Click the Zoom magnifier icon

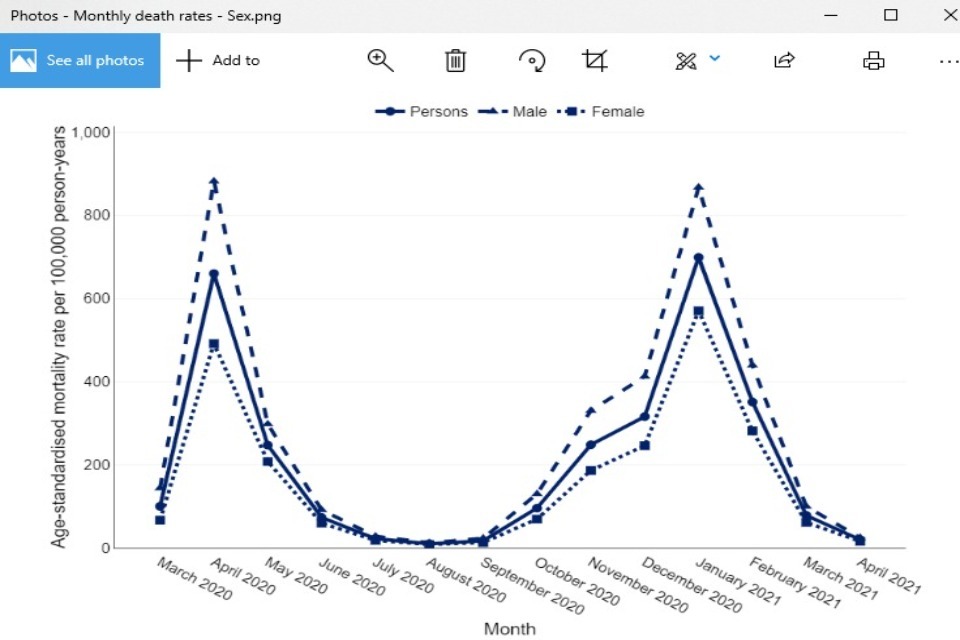point(380,60)
